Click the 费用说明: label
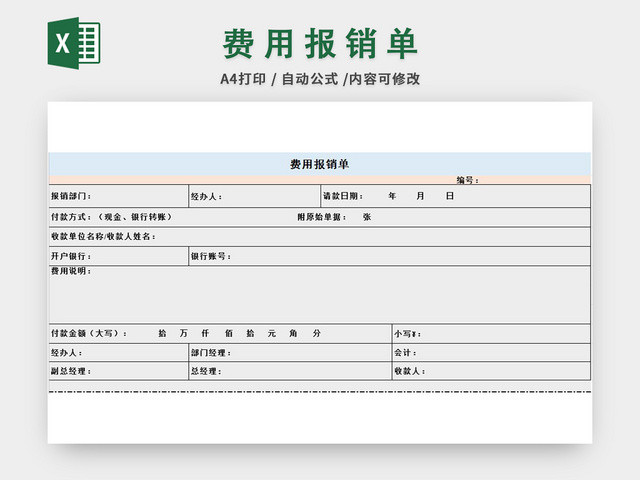640x480 pixels. coord(71,271)
